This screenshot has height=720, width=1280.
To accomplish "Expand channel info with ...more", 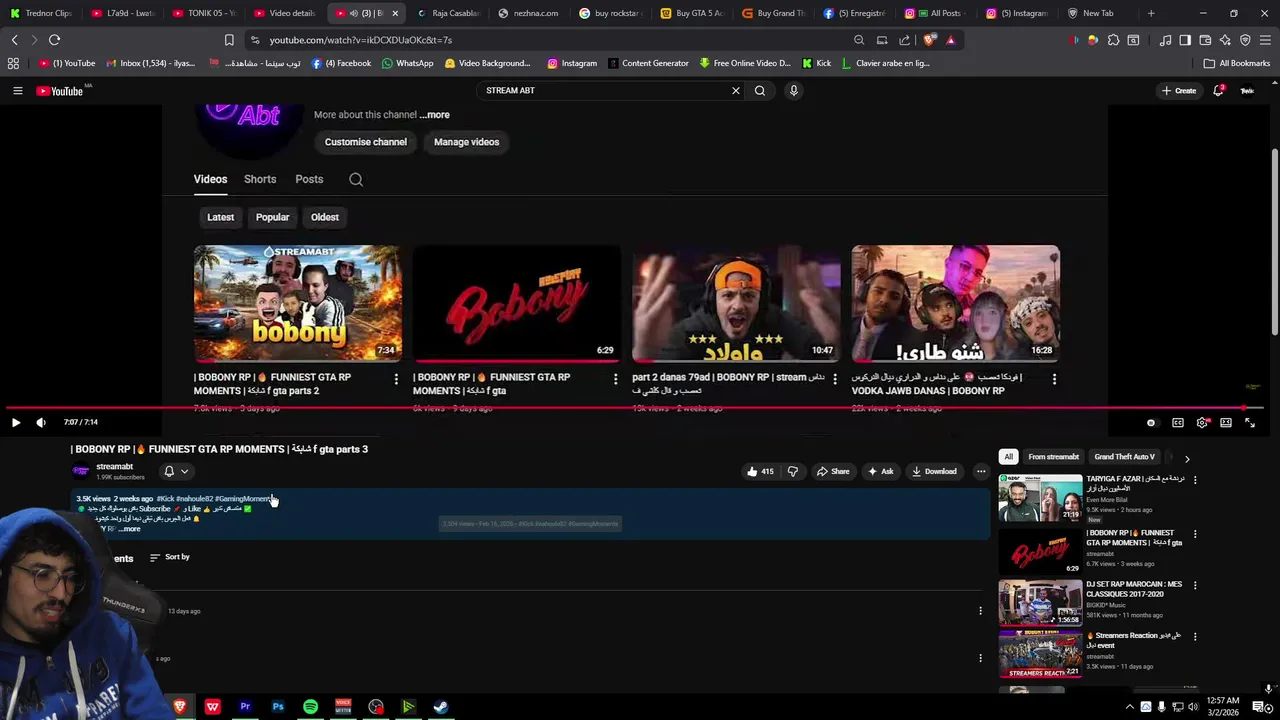I will pos(435,115).
